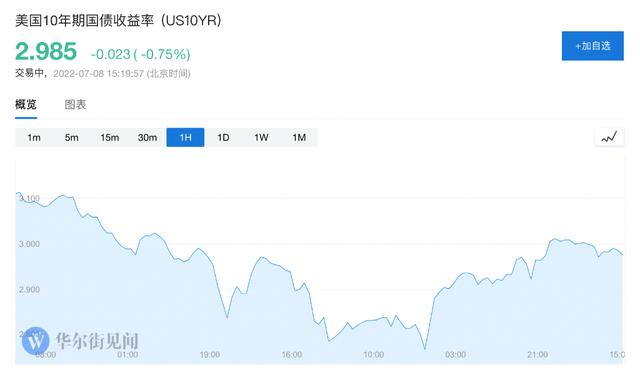
Task: Click the 03:00 time axis marker
Action: click(456, 354)
